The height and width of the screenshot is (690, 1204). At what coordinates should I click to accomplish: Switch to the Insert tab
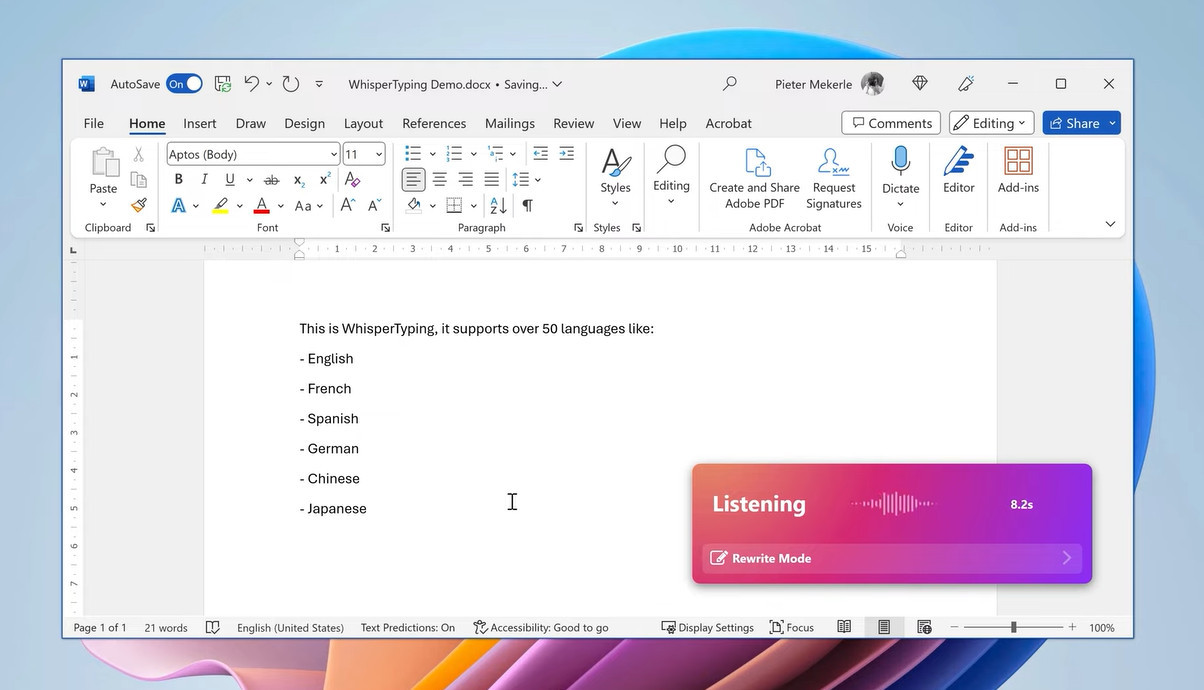pos(200,123)
